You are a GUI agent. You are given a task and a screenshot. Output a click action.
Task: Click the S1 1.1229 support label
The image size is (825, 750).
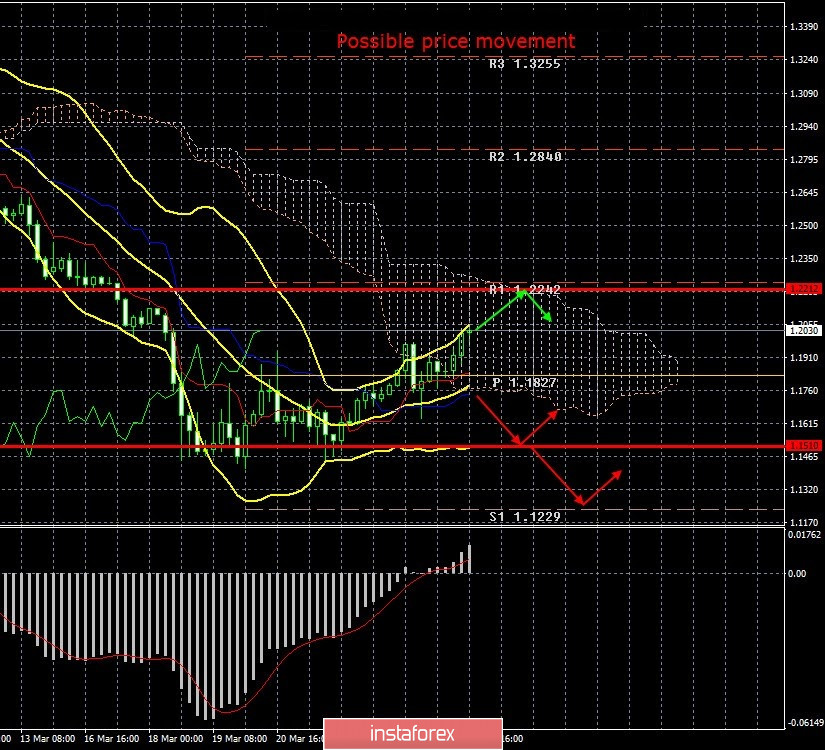525,517
